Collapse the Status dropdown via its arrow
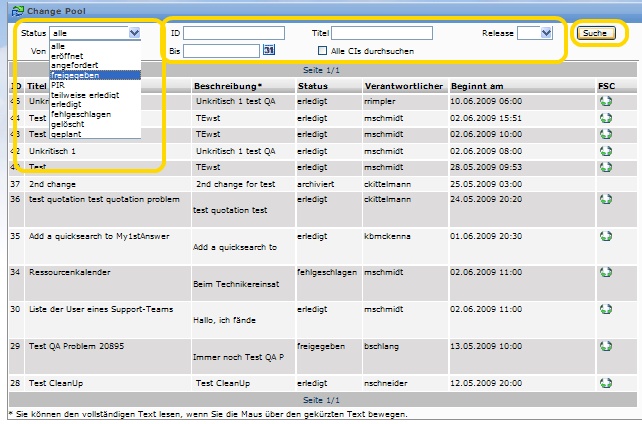This screenshot has width=642, height=424. (135, 33)
